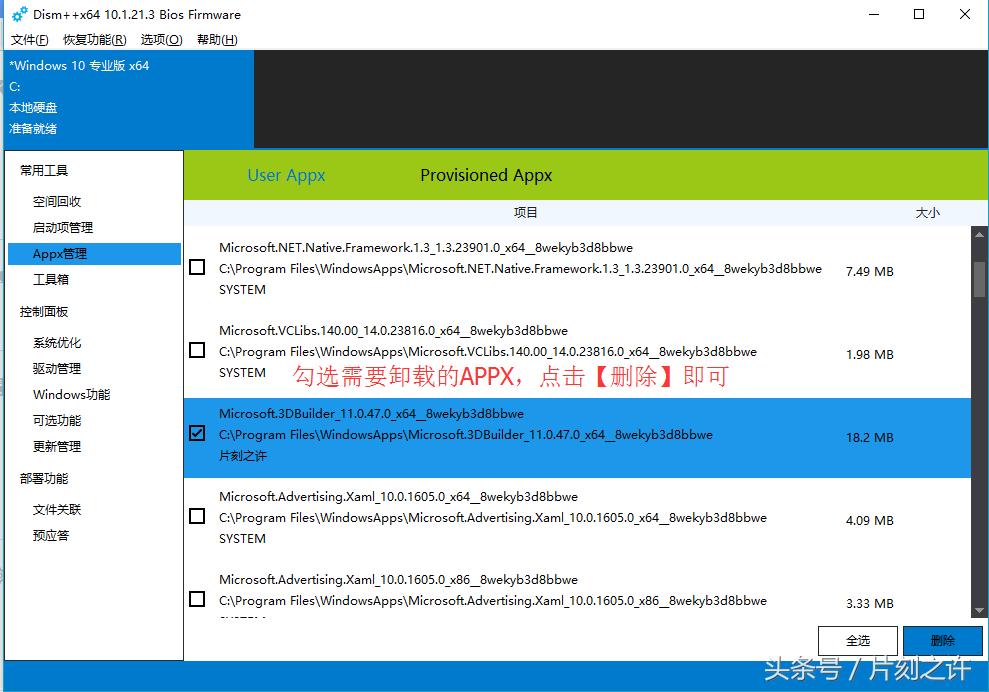Open 启动项管理 in the sidebar
Screen dimensions: 989x692
[62, 227]
